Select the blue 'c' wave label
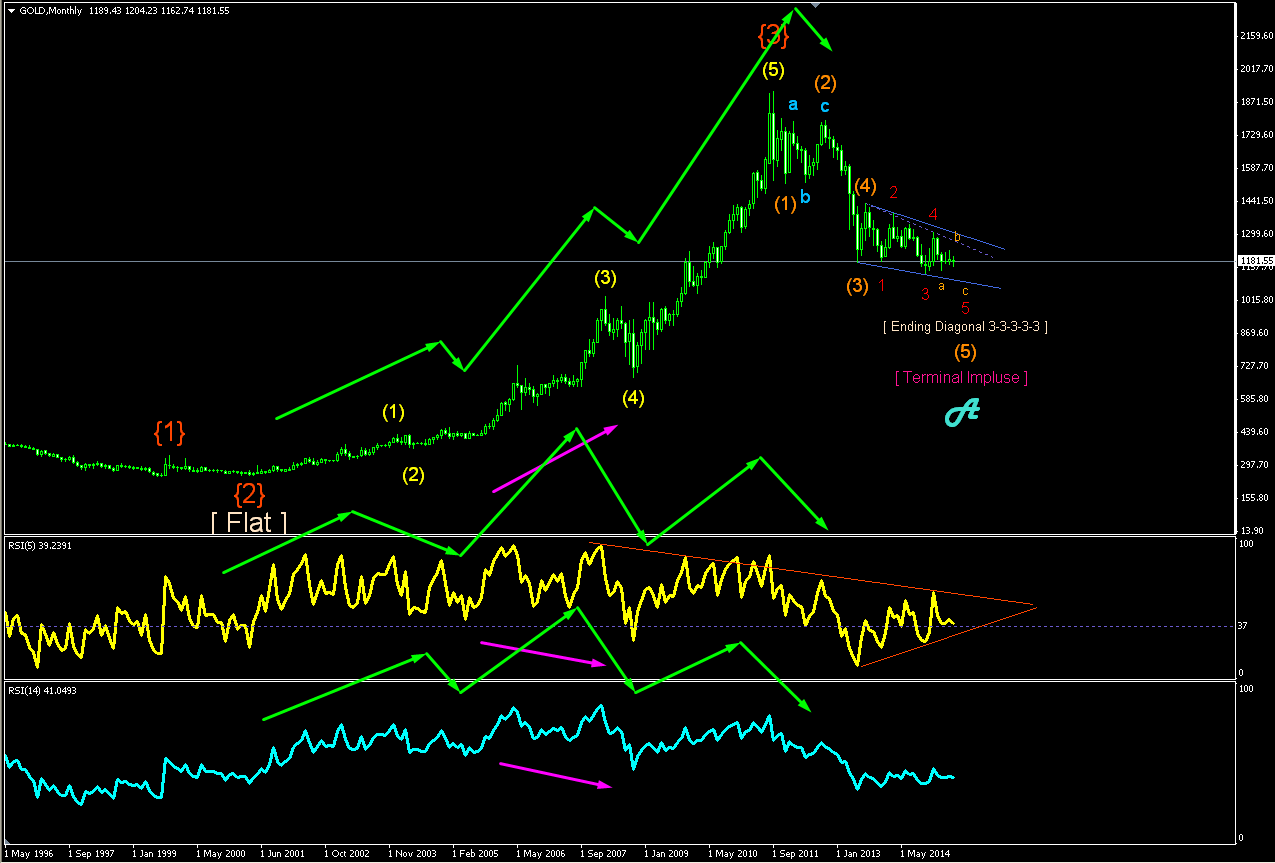1275x863 pixels. pyautogui.click(x=825, y=106)
